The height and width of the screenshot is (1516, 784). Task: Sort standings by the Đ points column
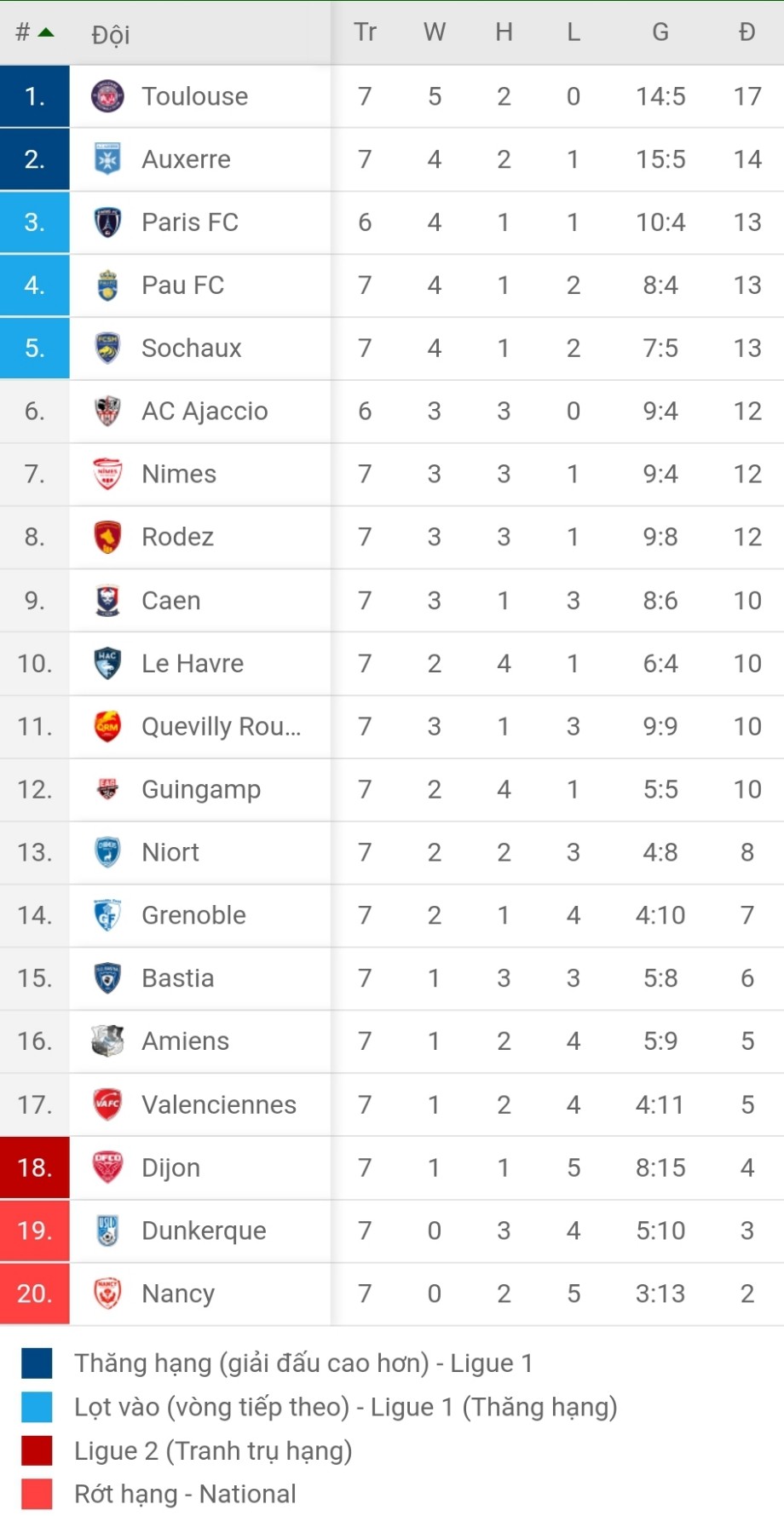click(x=747, y=32)
